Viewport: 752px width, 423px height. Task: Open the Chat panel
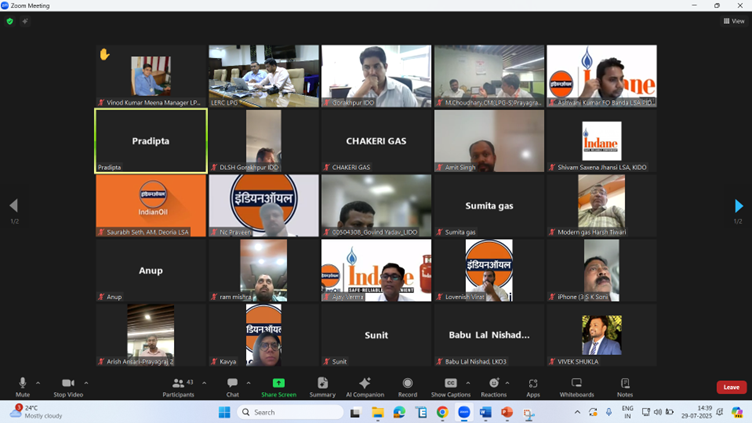(232, 385)
